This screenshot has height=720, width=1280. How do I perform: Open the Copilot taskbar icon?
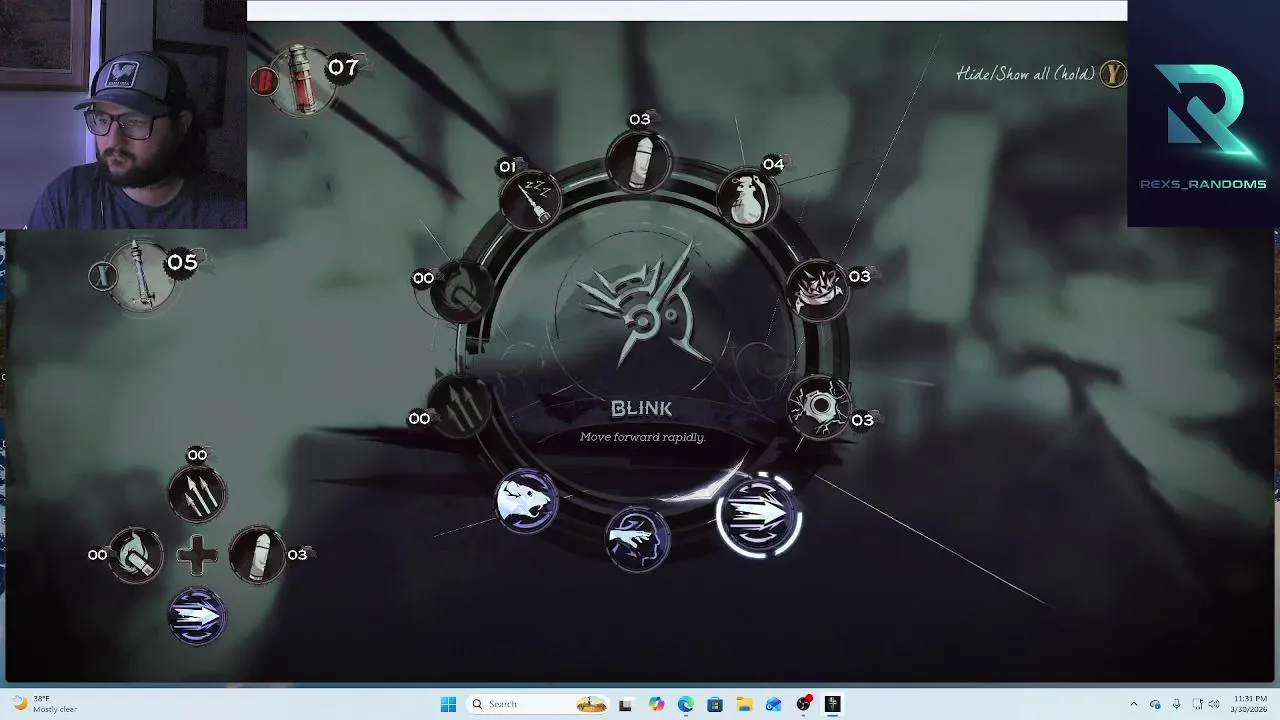click(656, 704)
